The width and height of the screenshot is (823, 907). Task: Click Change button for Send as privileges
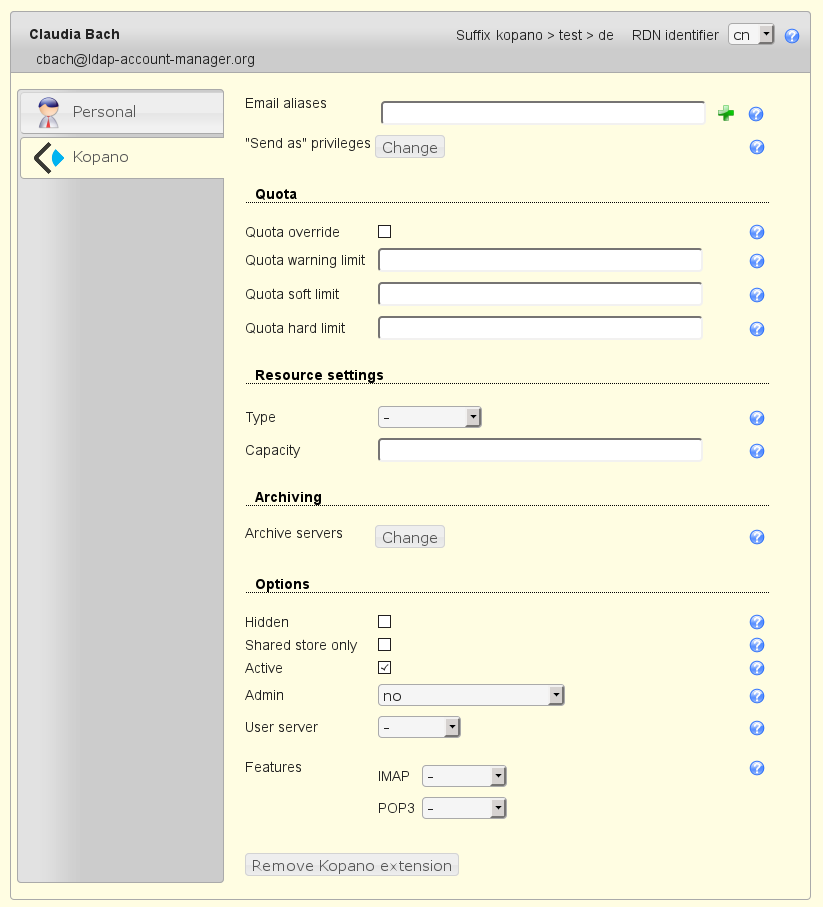pos(410,148)
